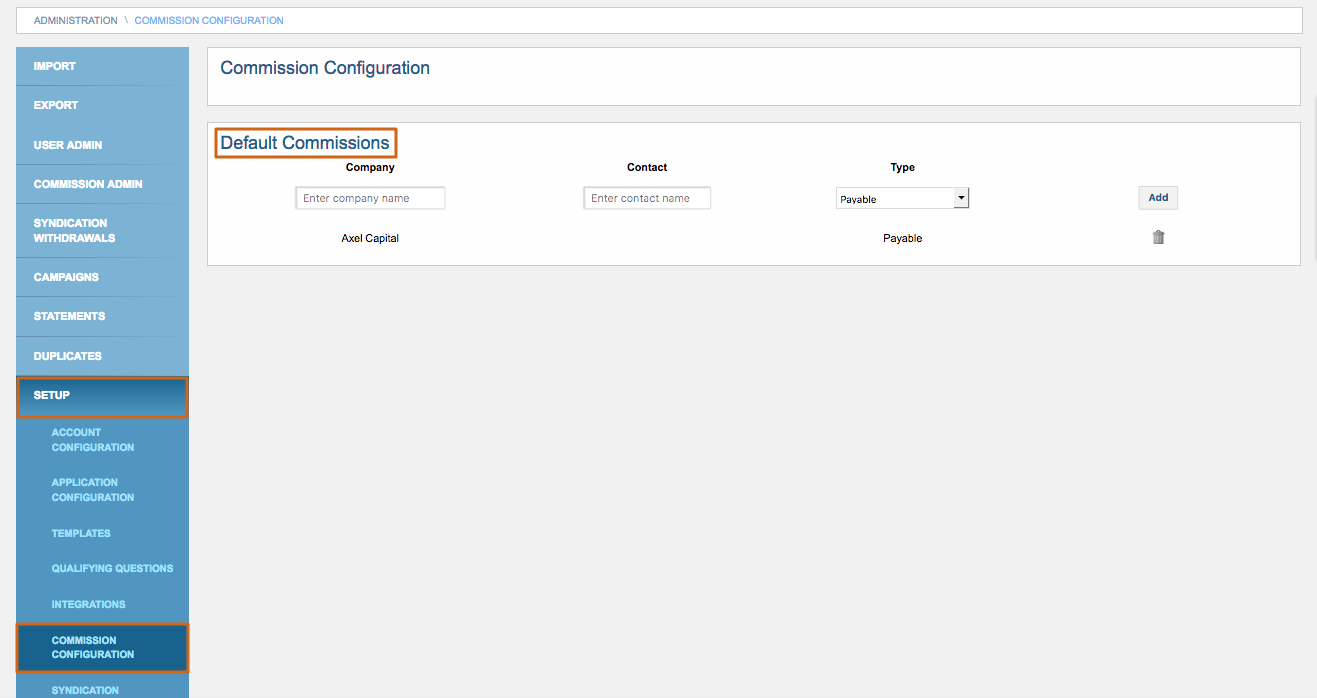Open Commission Admin in the sidebar
Screen dimensions: 1317x698
click(x=102, y=184)
